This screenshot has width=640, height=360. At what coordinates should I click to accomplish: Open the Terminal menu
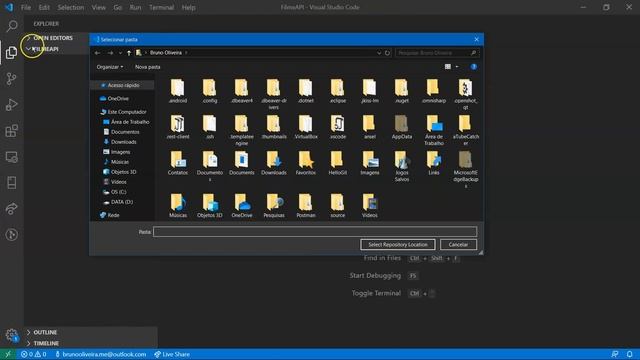pyautogui.click(x=161, y=7)
